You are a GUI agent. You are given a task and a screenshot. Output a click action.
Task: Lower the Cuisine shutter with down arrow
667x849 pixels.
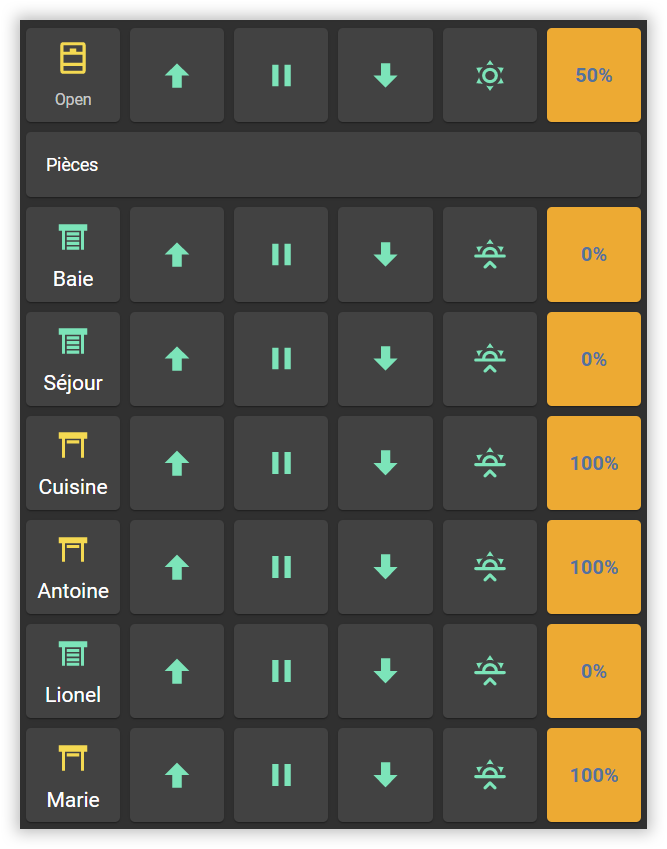coord(385,463)
